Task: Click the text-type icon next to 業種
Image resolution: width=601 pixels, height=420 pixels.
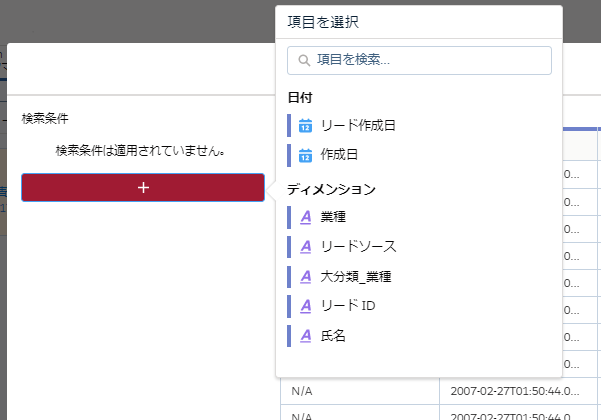Action: pyautogui.click(x=306, y=216)
